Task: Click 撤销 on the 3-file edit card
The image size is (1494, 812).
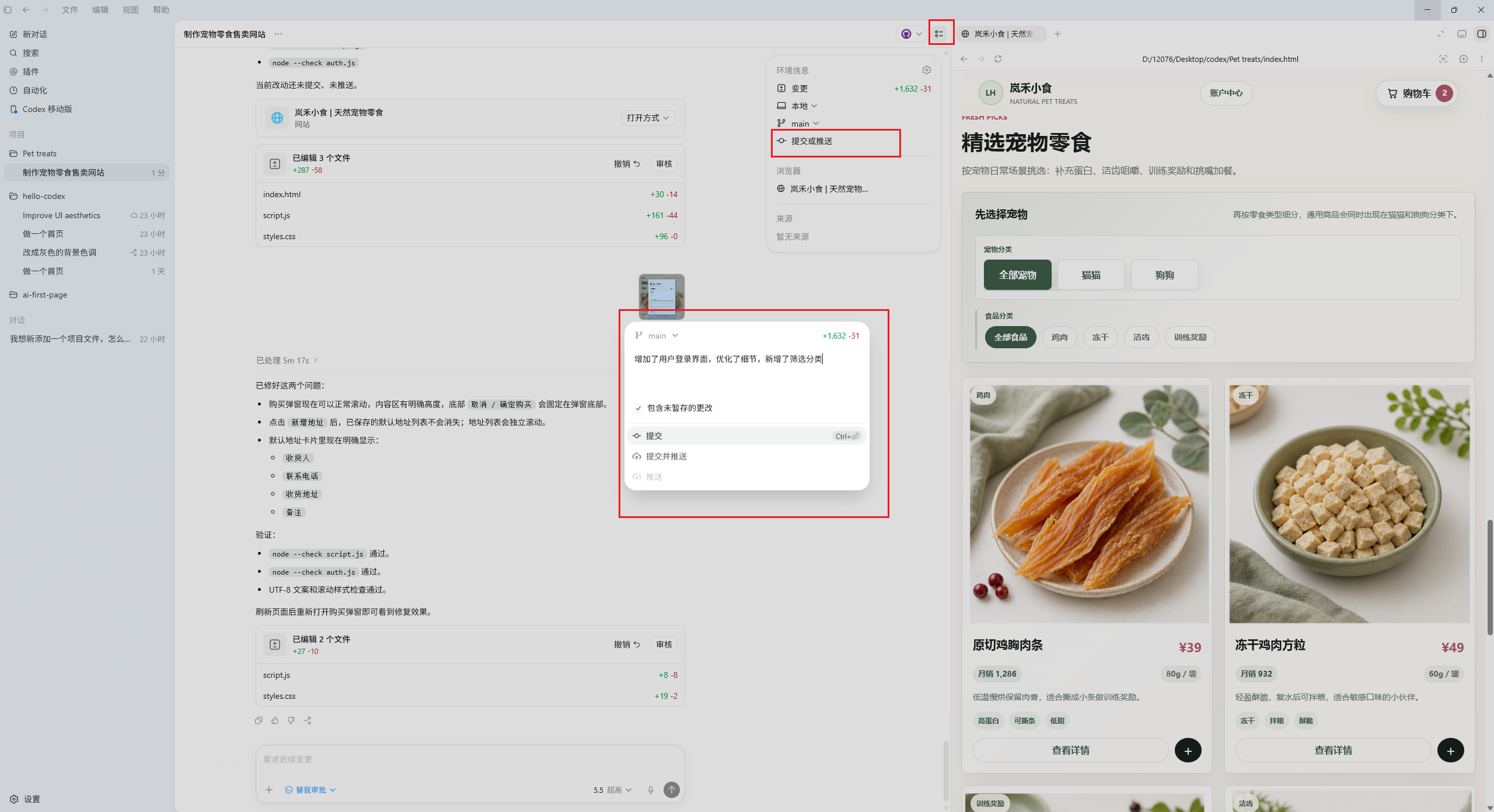Action: 627,164
